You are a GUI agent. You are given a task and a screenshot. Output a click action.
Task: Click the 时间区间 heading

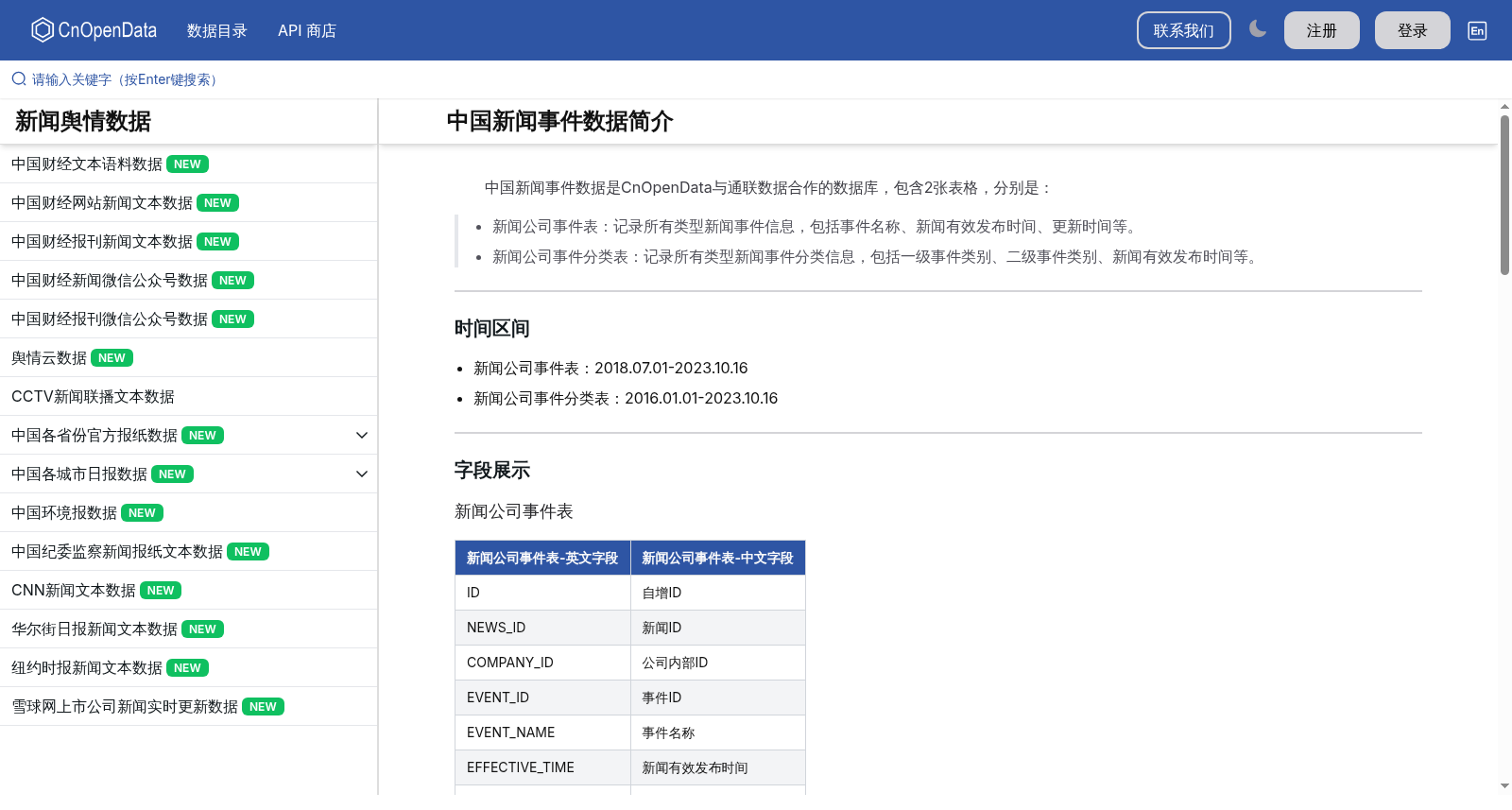pos(491,328)
